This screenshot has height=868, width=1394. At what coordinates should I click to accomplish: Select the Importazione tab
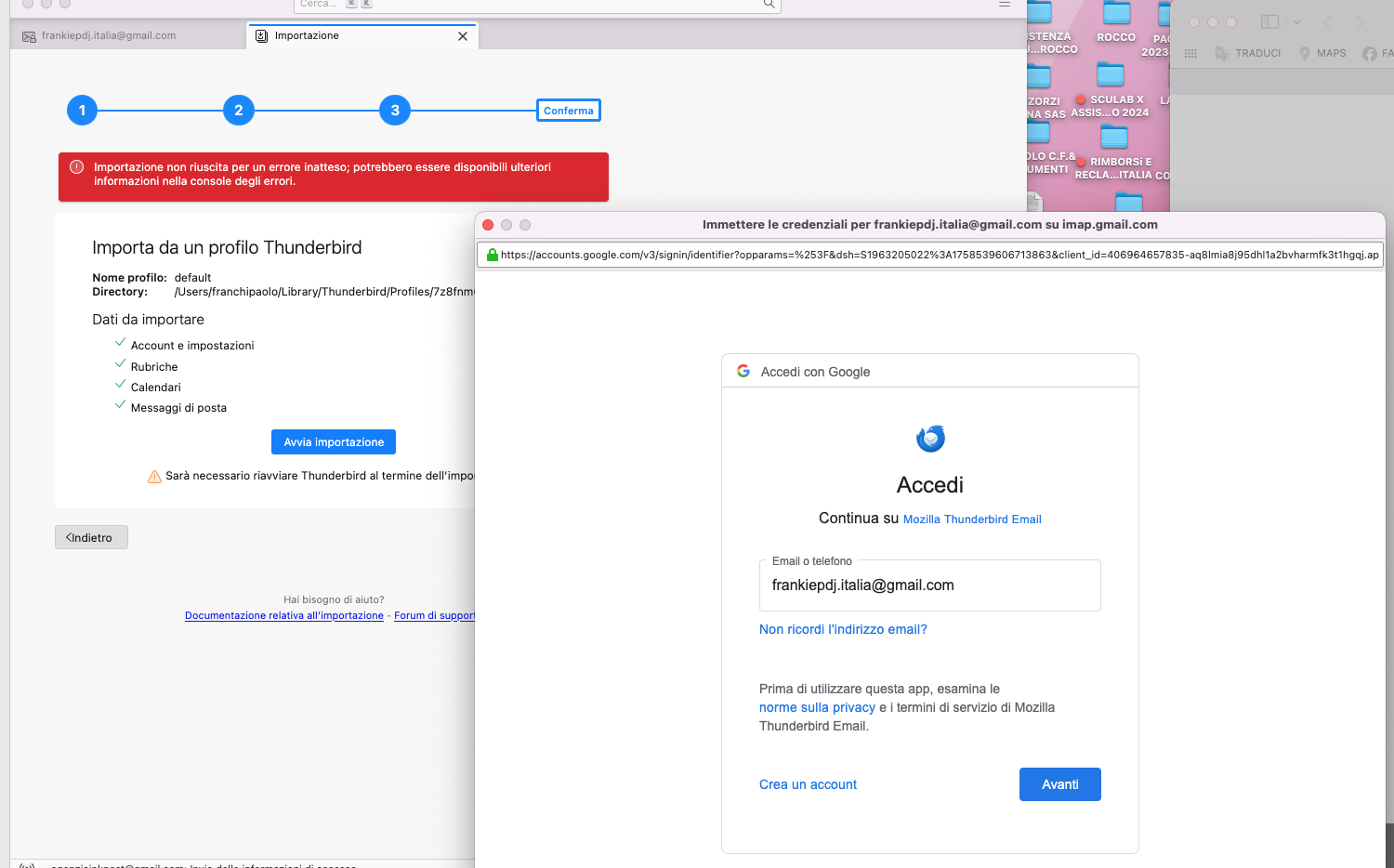362,36
